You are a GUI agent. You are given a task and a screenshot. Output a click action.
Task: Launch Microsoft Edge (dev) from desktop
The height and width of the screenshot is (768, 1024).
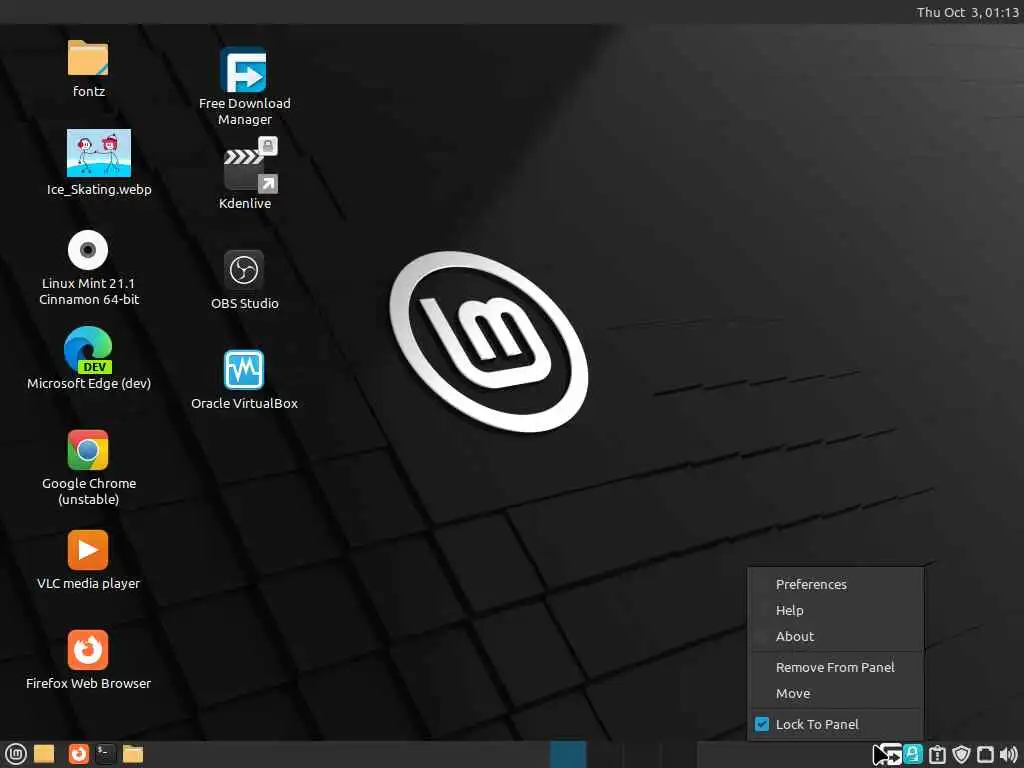[x=88, y=350]
